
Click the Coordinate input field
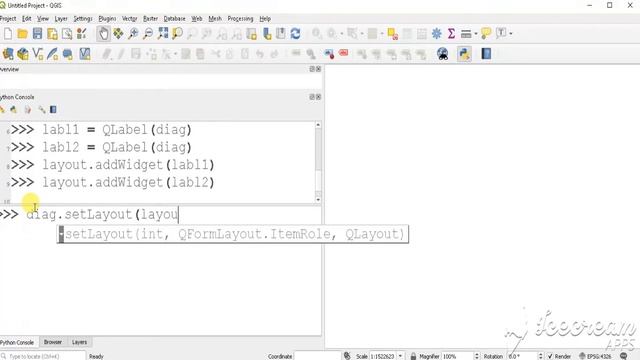[x=317, y=356]
